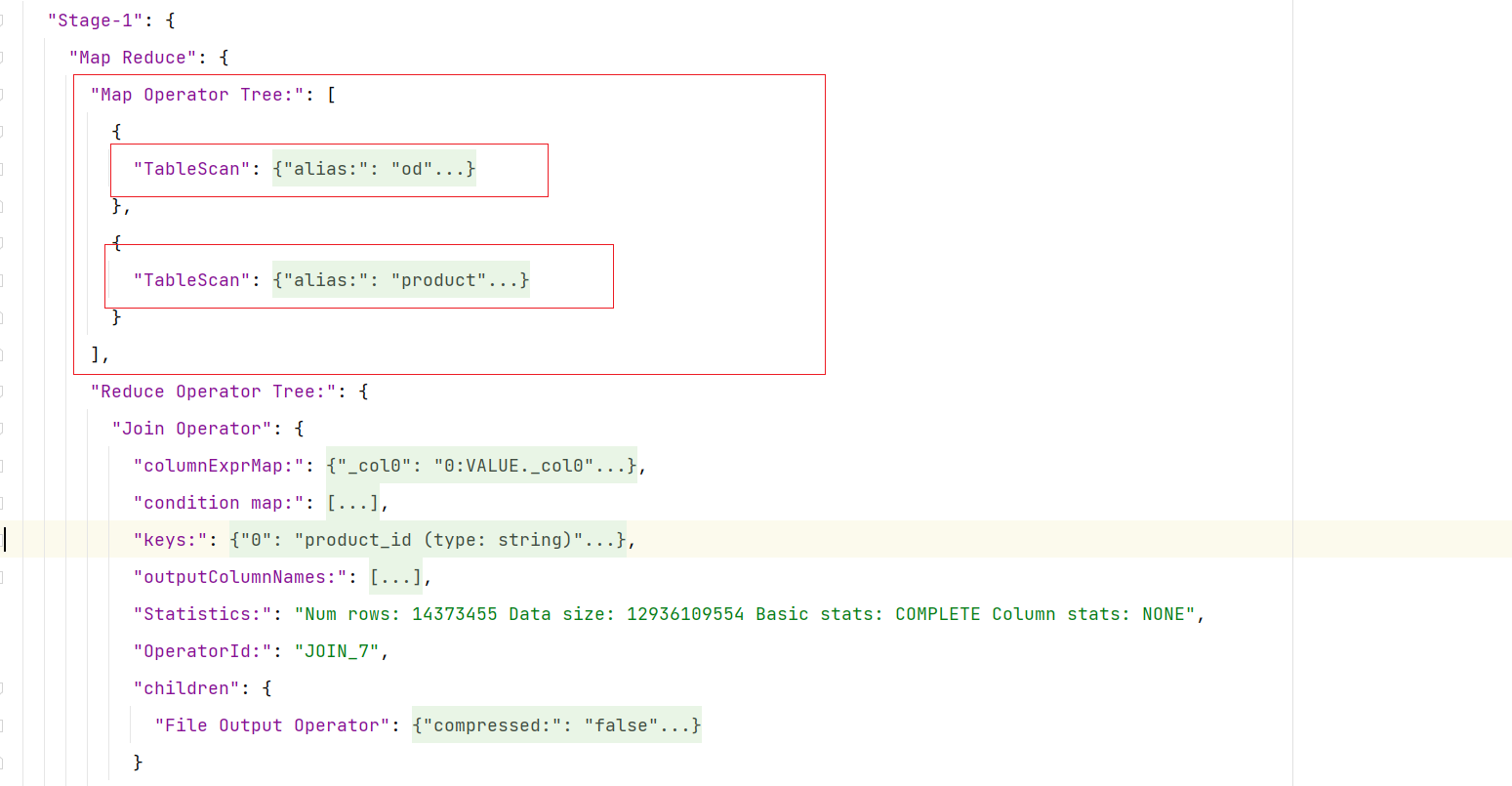Expand the folded columnExprMap value

481,466
